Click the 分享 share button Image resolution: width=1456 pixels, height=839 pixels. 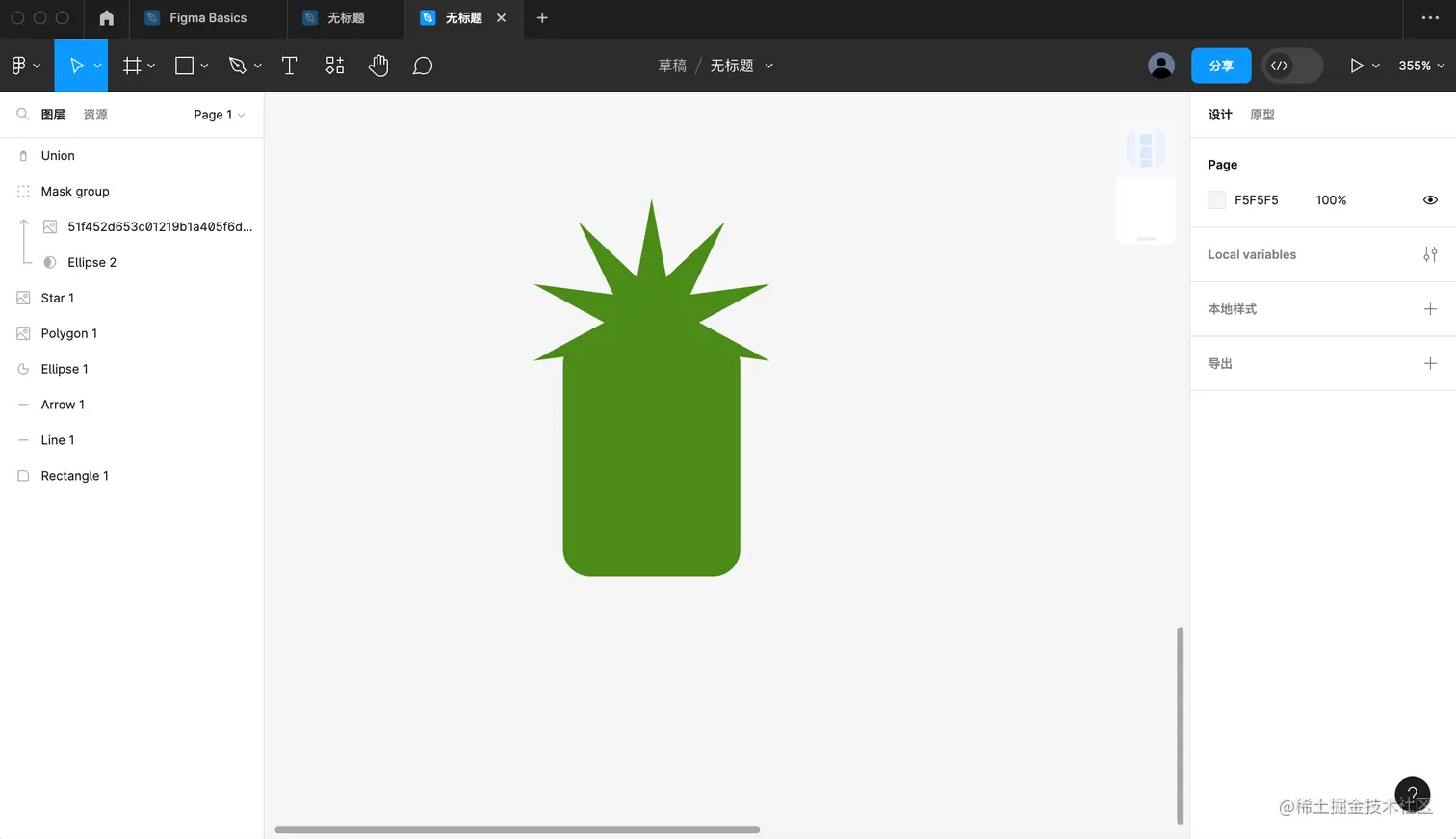click(1221, 66)
